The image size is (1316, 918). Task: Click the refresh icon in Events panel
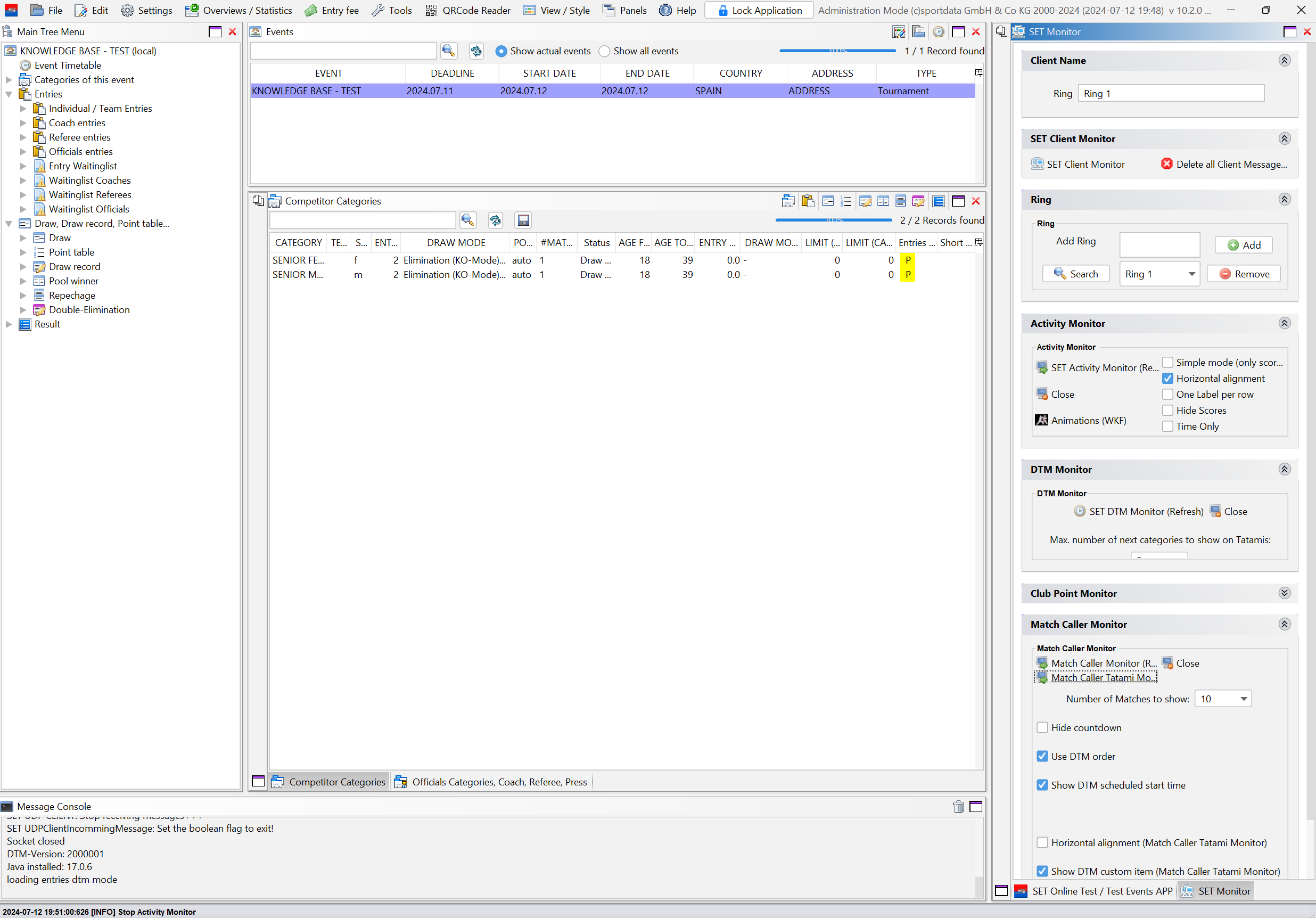(x=476, y=51)
